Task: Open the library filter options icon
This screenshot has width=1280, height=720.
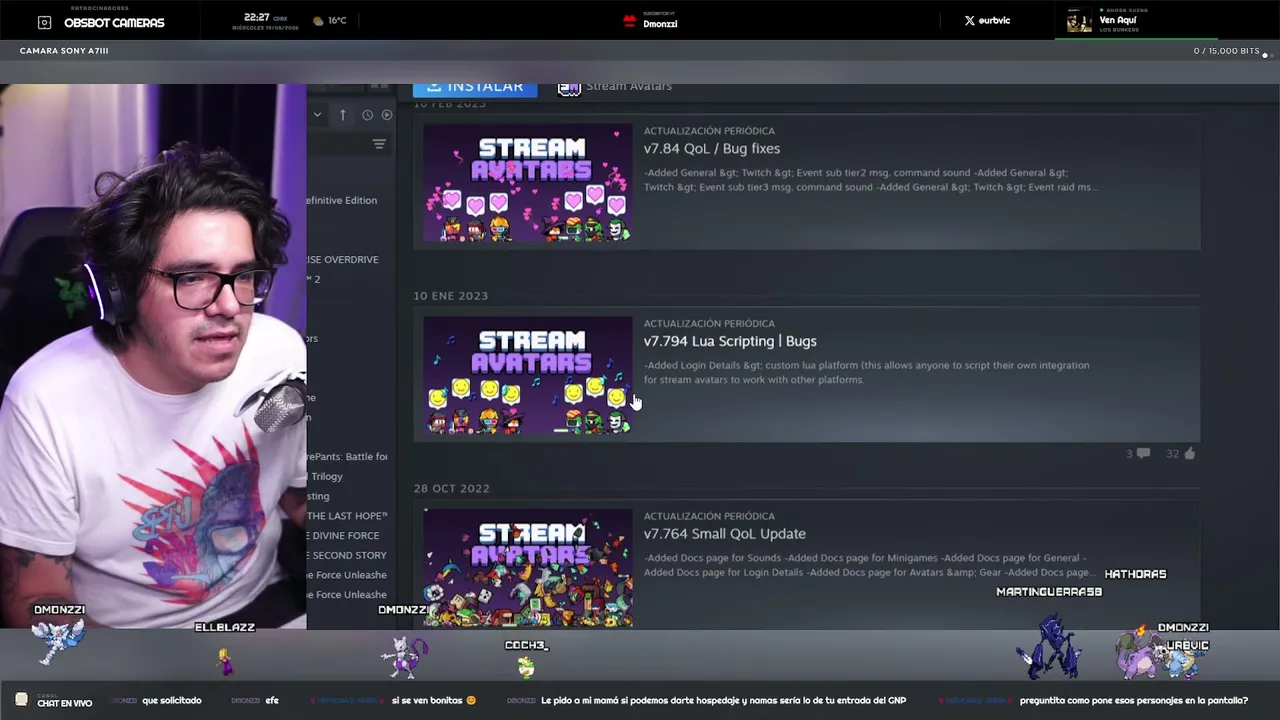Action: (x=379, y=144)
